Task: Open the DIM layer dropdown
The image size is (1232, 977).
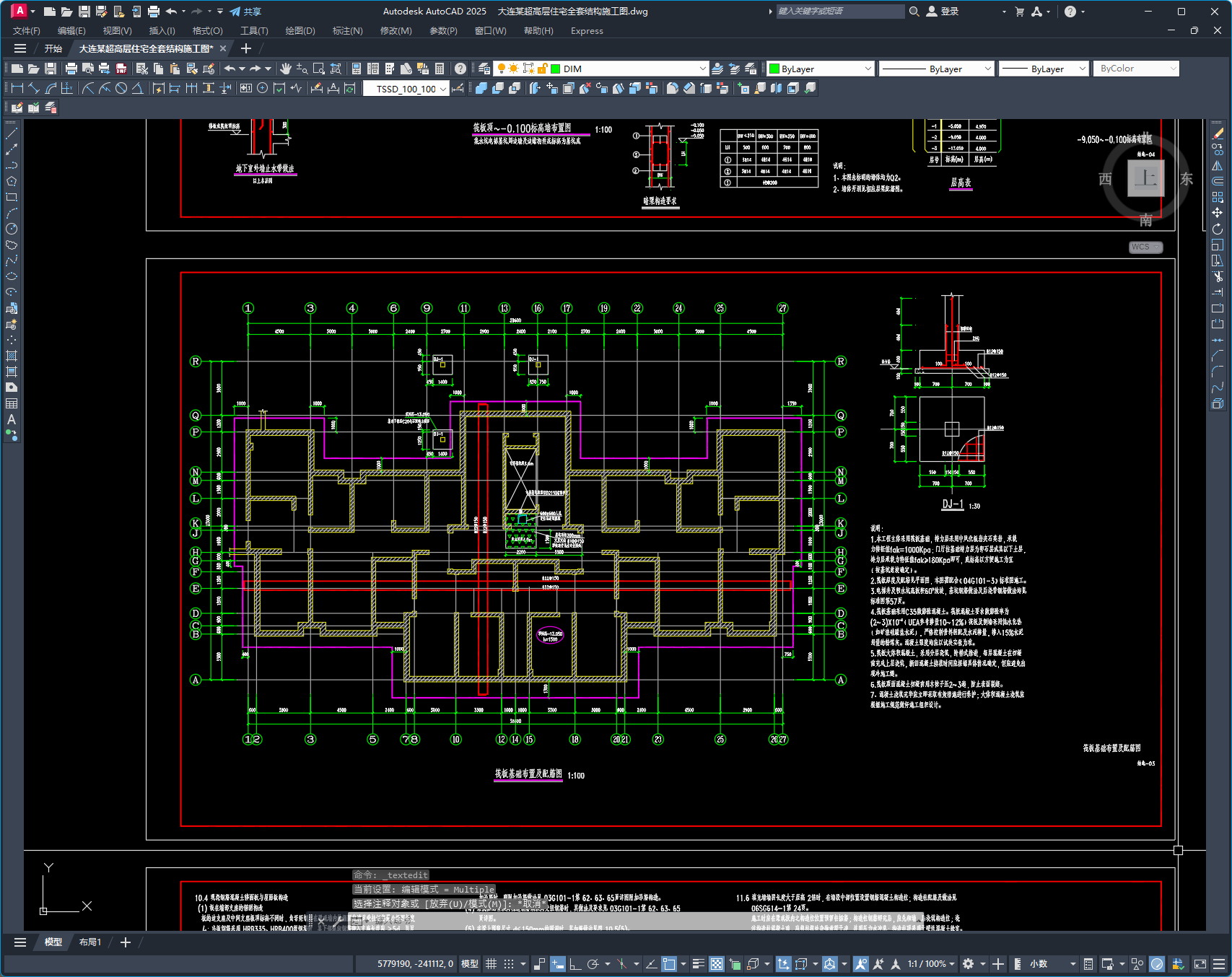Action: point(702,69)
